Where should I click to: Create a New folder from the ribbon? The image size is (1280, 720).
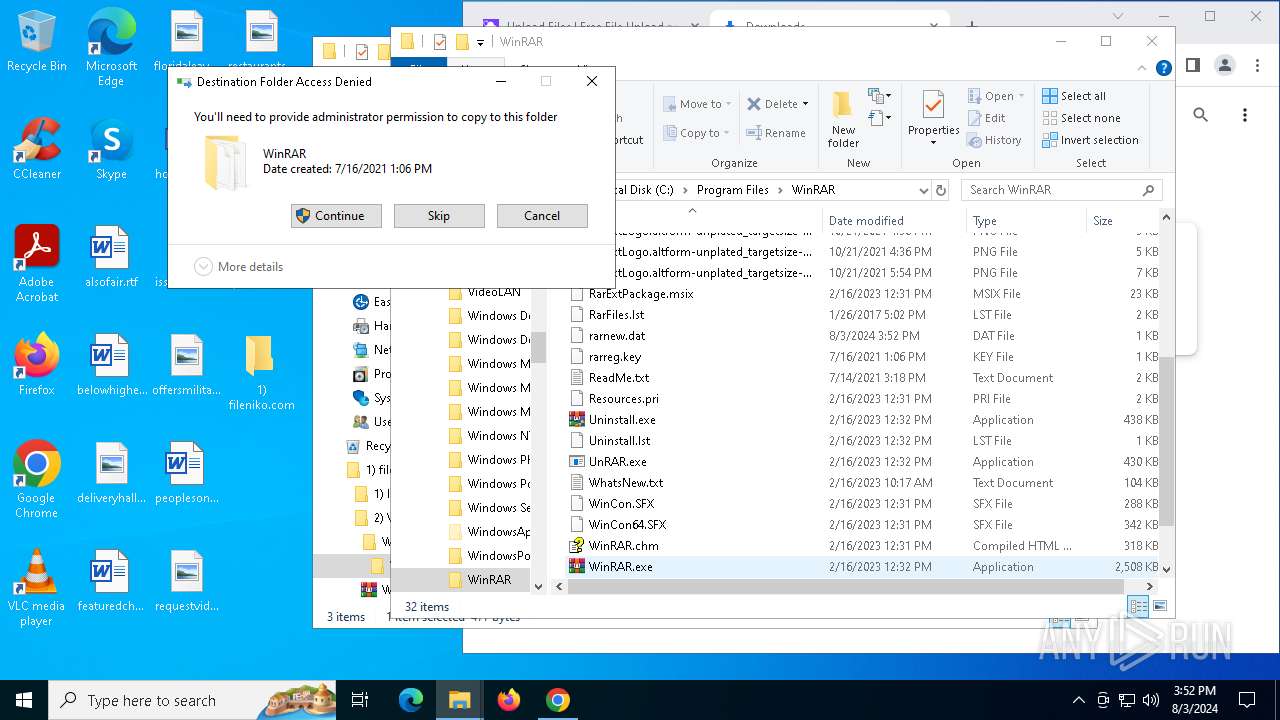point(843,120)
